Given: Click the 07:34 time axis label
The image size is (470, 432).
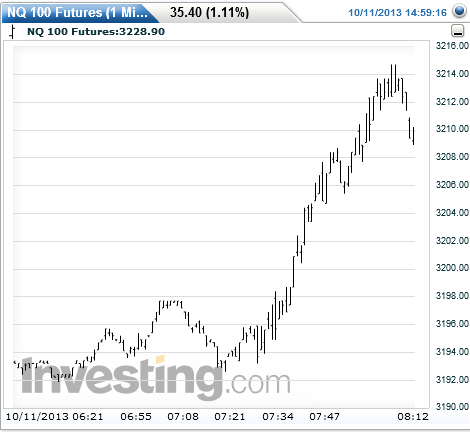Looking at the screenshot, I should click(x=278, y=416).
